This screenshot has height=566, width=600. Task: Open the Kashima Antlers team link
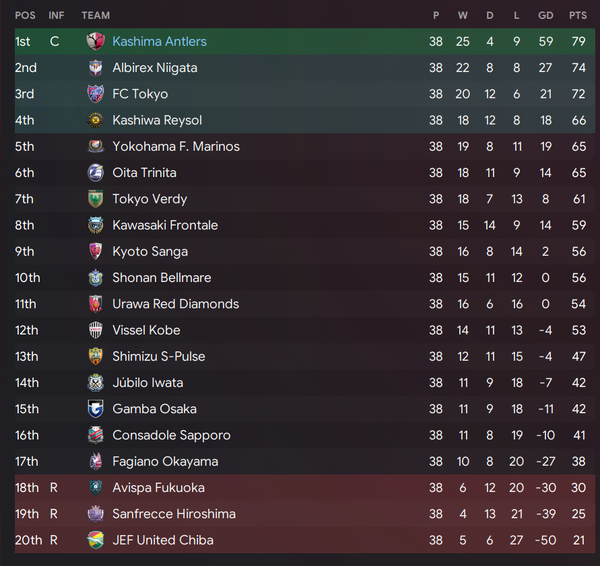[159, 41]
